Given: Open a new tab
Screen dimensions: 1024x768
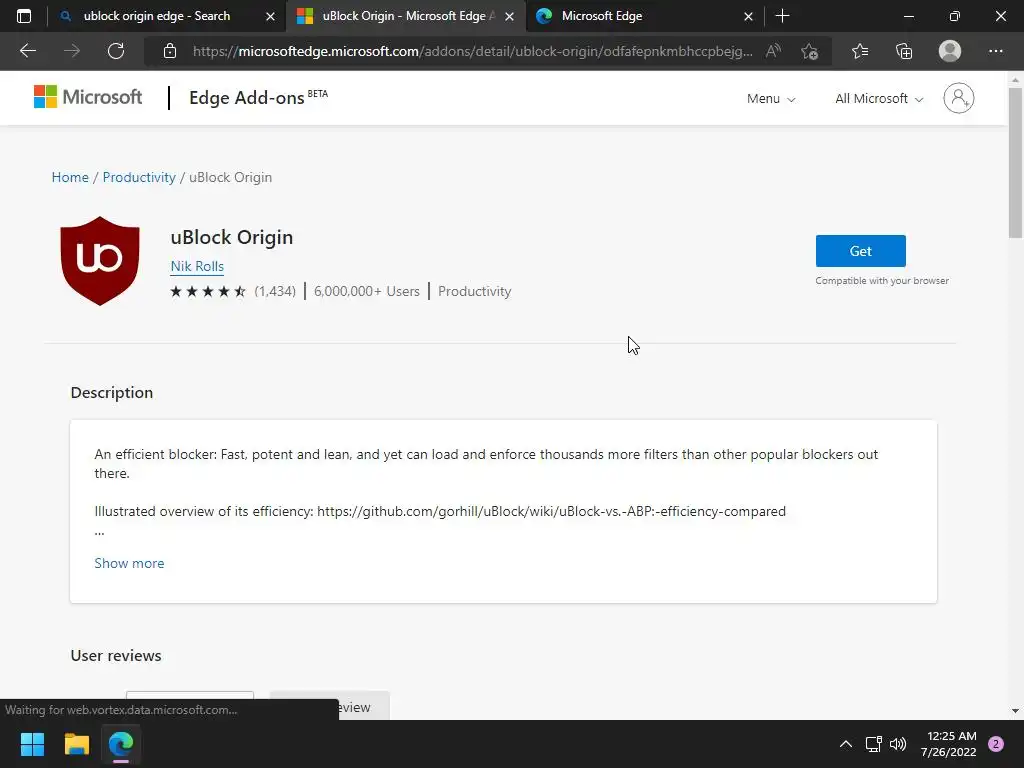Looking at the screenshot, I should pyautogui.click(x=782, y=16).
